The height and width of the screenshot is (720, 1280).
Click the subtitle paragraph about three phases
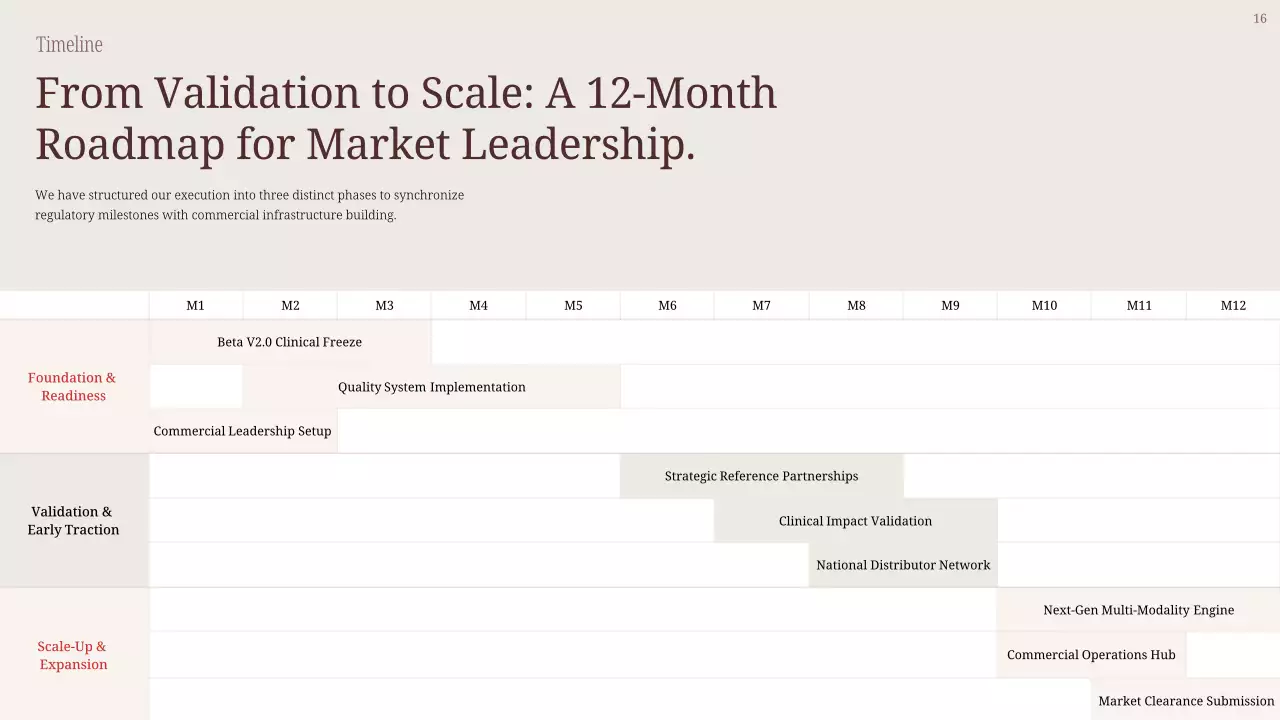click(x=249, y=205)
